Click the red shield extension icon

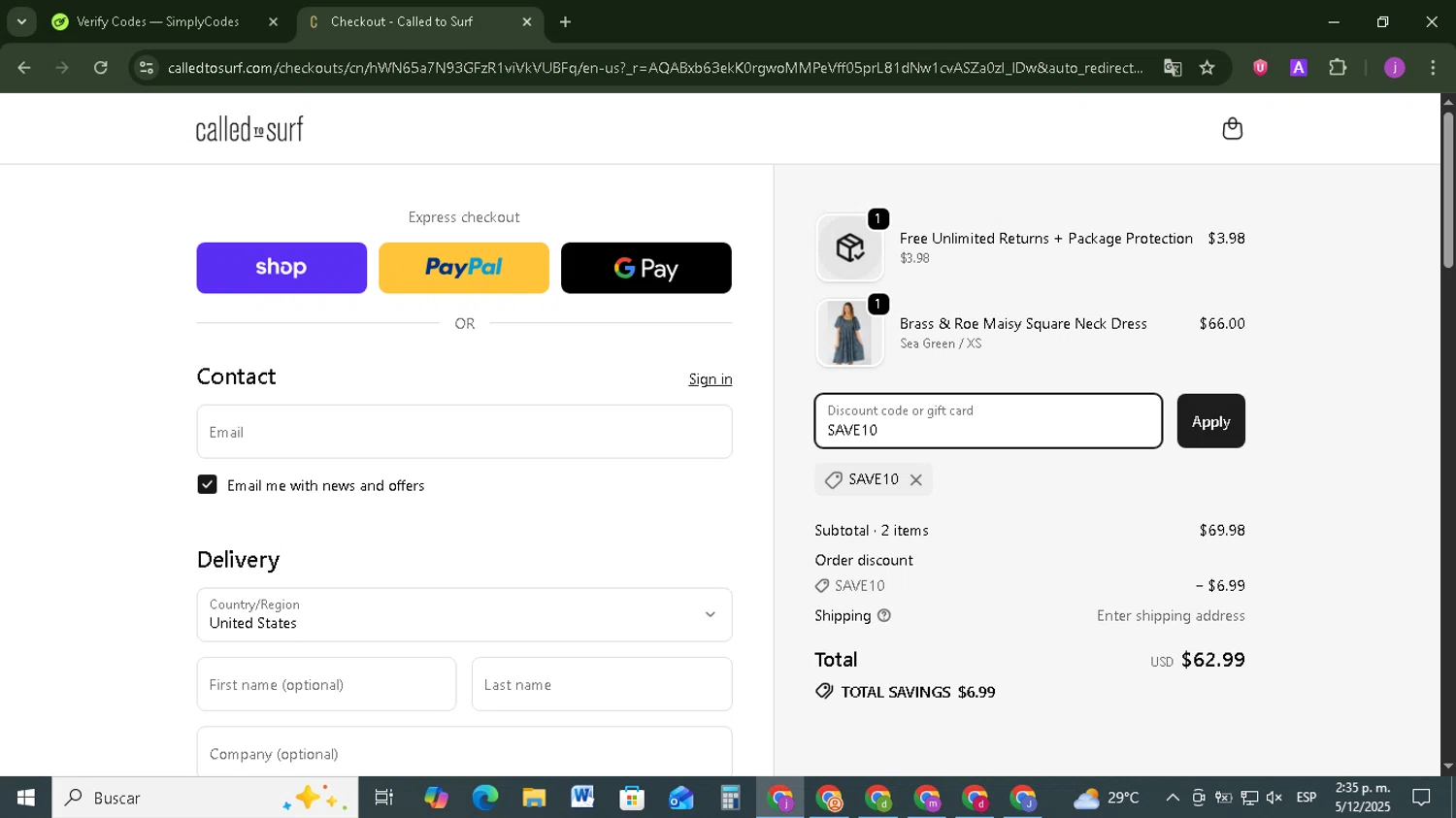click(1260, 68)
